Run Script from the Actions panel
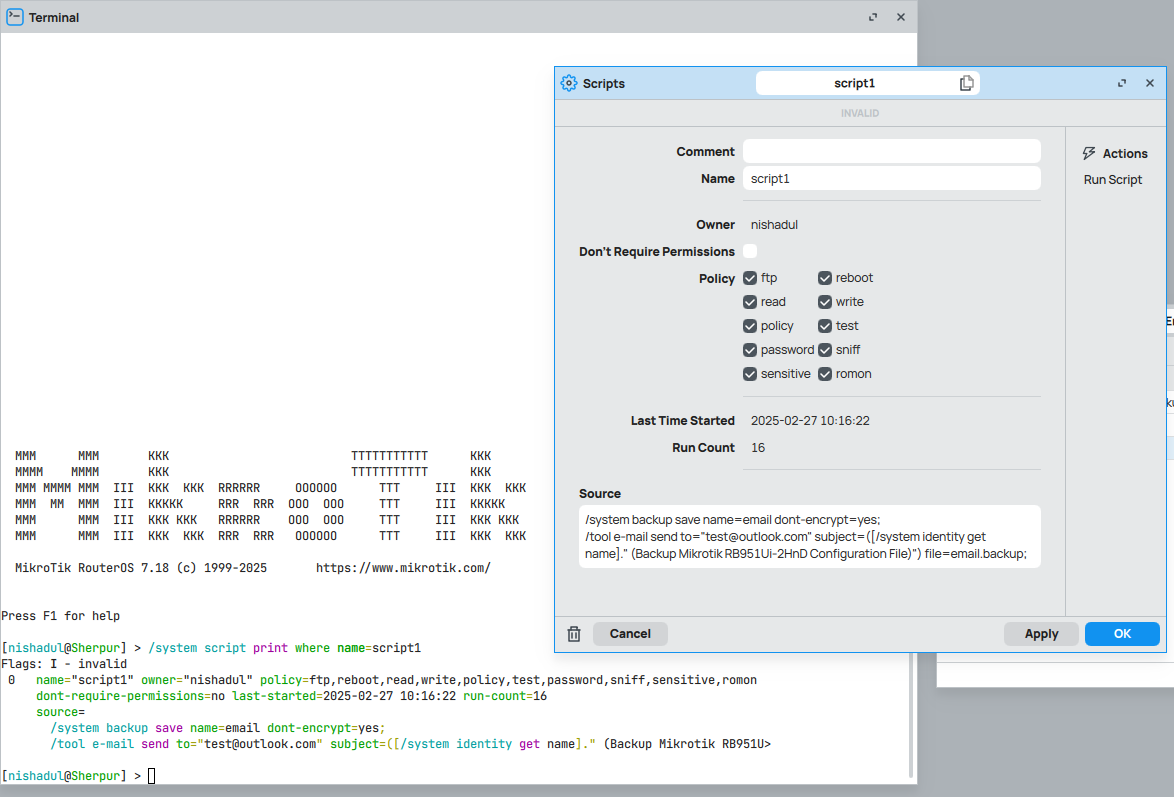Screen dimensions: 1174x797 (1112, 180)
